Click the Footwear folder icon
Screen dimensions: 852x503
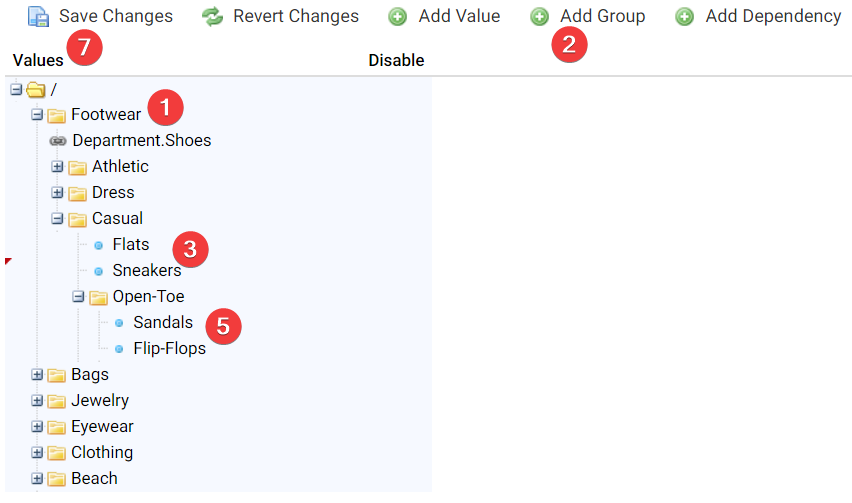click(56, 115)
